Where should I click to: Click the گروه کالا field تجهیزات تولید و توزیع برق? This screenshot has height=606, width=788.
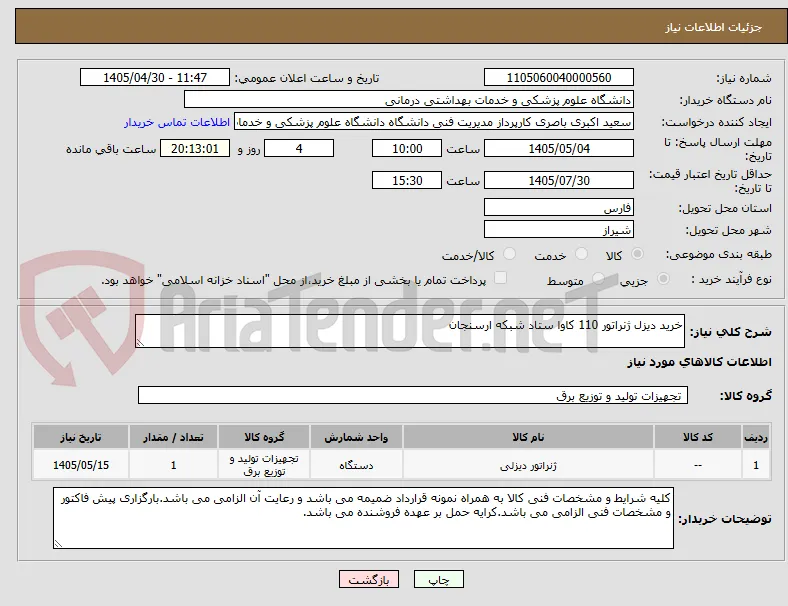413,395
